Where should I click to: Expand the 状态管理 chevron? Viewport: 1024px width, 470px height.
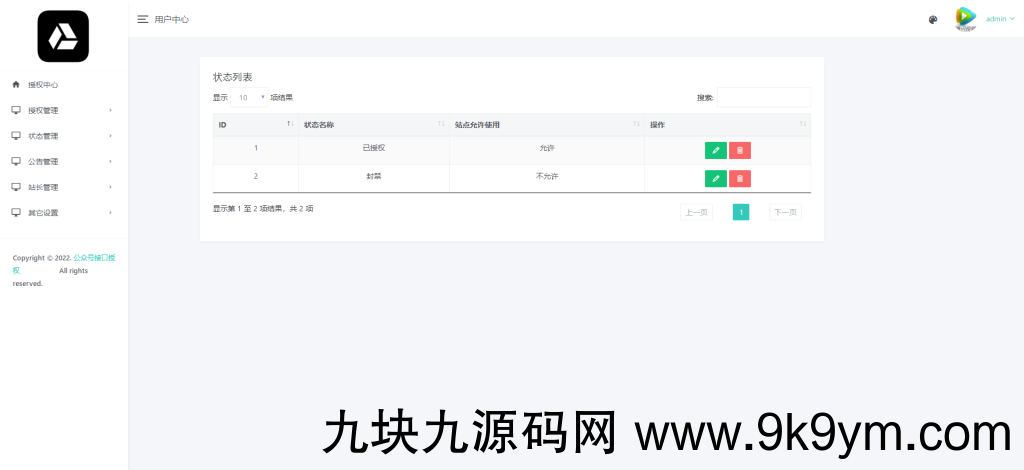pos(110,136)
